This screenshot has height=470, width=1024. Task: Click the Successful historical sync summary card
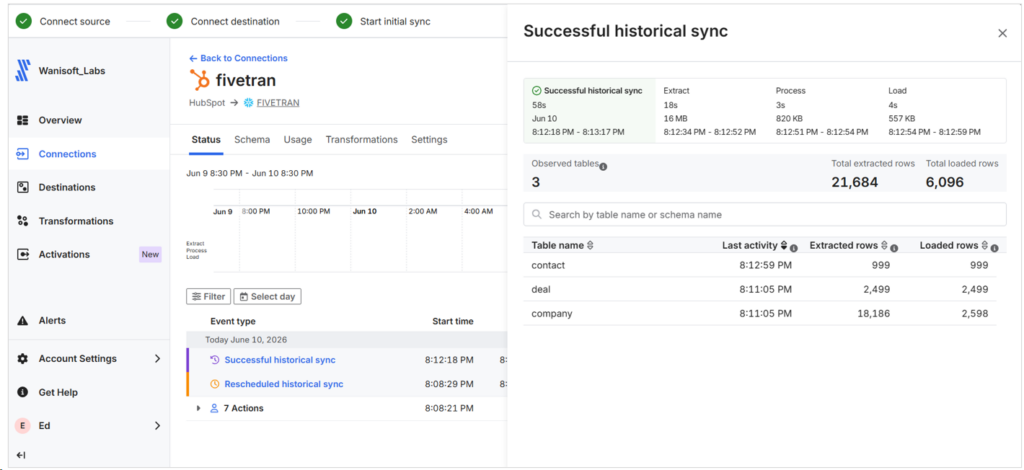[x=590, y=111]
